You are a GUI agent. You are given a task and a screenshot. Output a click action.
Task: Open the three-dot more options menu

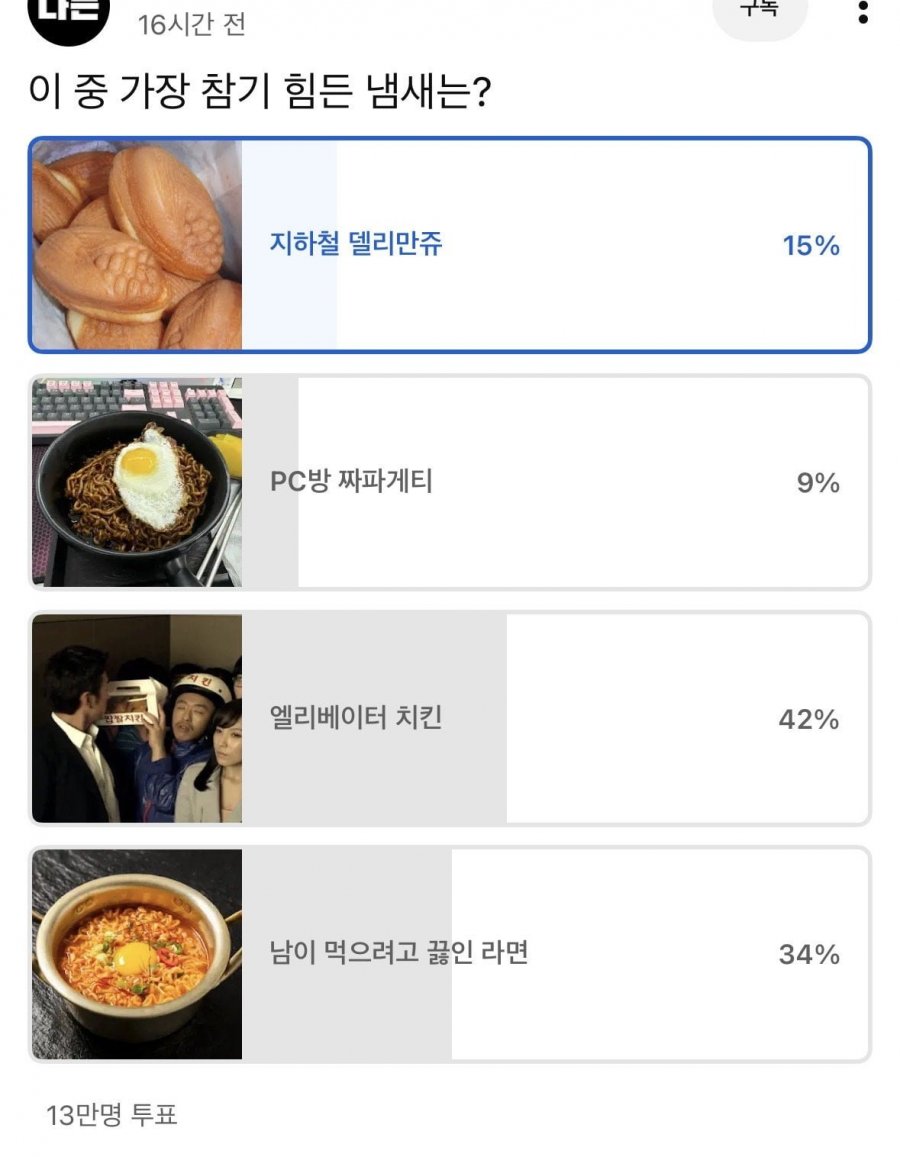pyautogui.click(x=863, y=12)
